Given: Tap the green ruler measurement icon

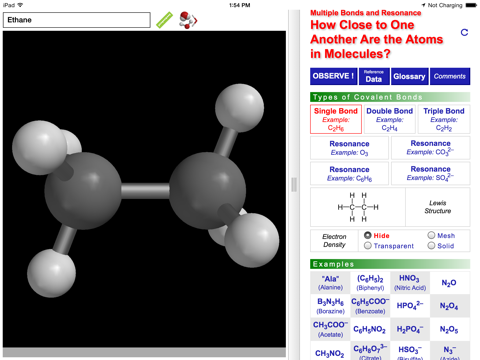Looking at the screenshot, I should click(x=165, y=20).
